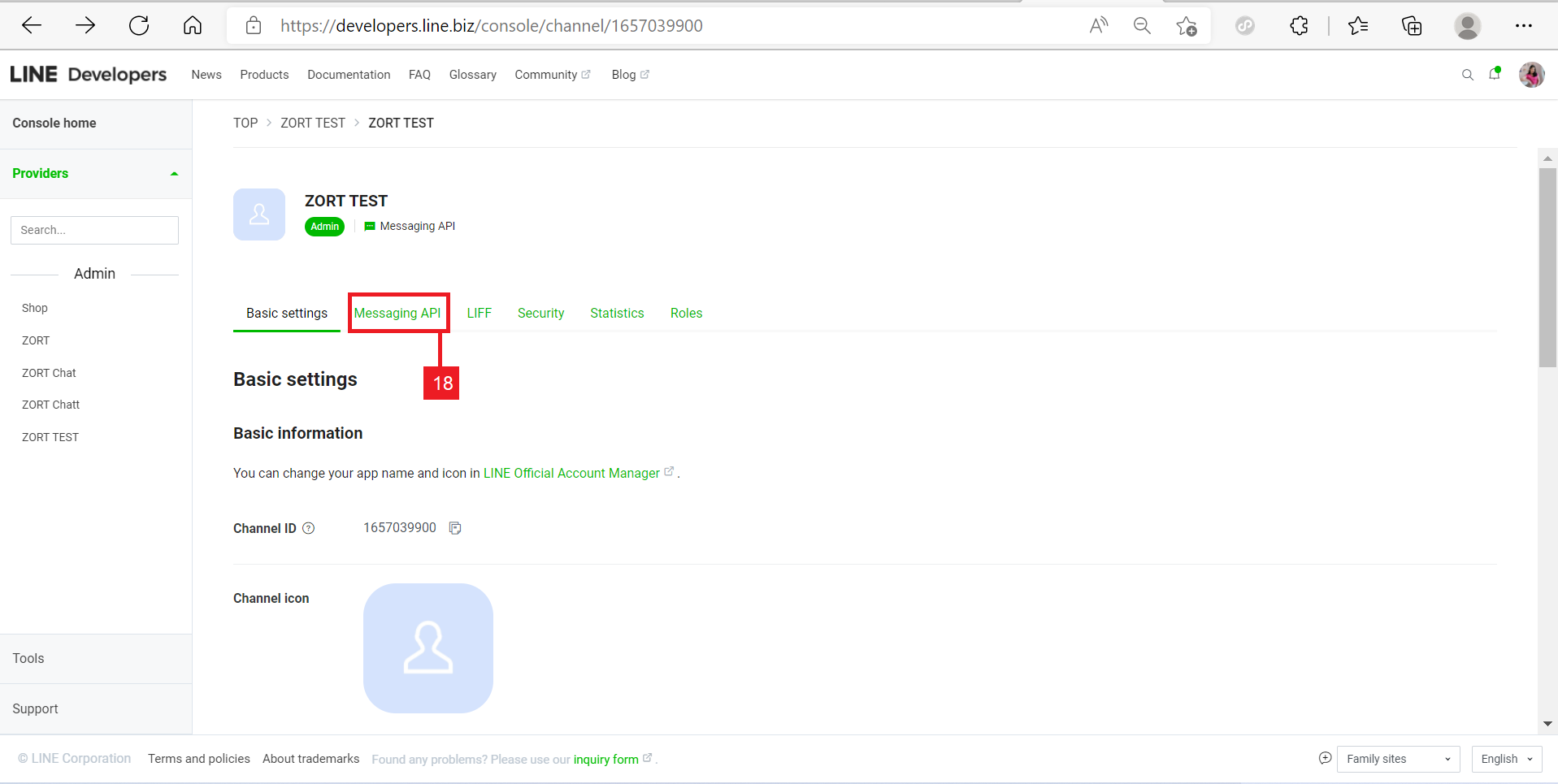This screenshot has height=784, width=1558.
Task: Open the Glossary menu item
Action: pos(473,75)
